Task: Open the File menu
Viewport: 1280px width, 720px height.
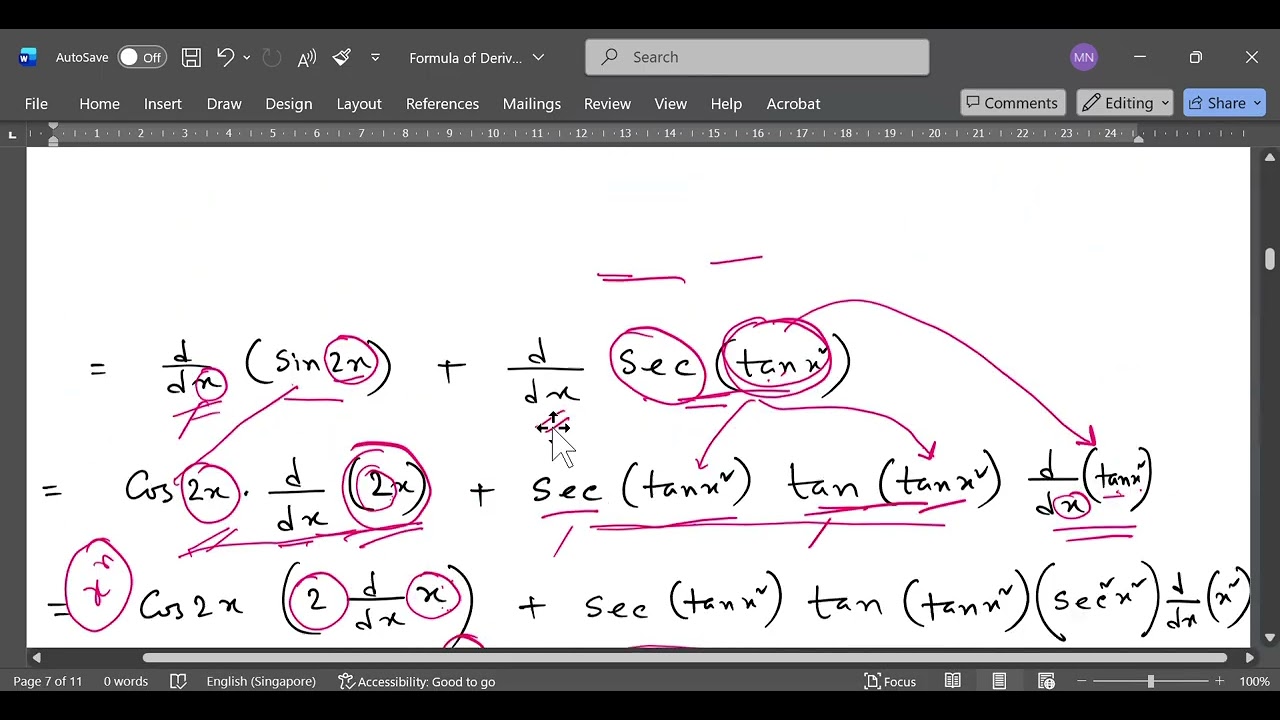Action: (36, 103)
